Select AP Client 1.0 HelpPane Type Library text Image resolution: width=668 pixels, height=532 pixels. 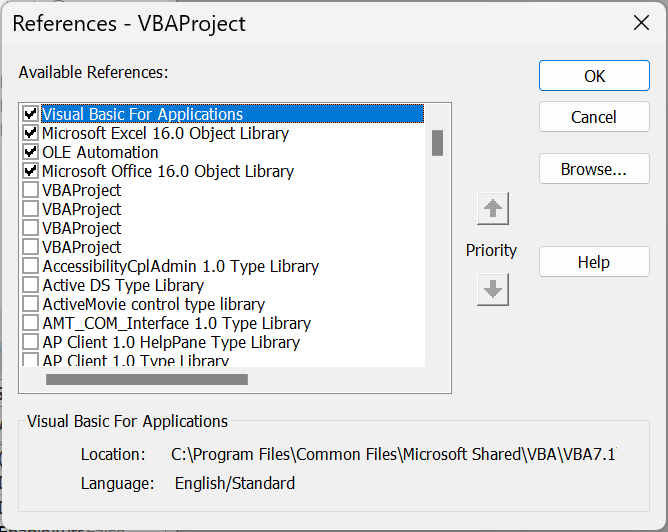(x=171, y=342)
